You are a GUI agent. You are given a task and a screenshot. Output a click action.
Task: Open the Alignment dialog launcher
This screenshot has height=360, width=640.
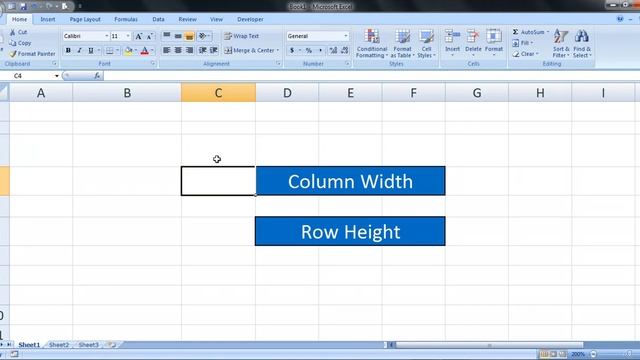pyautogui.click(x=278, y=64)
